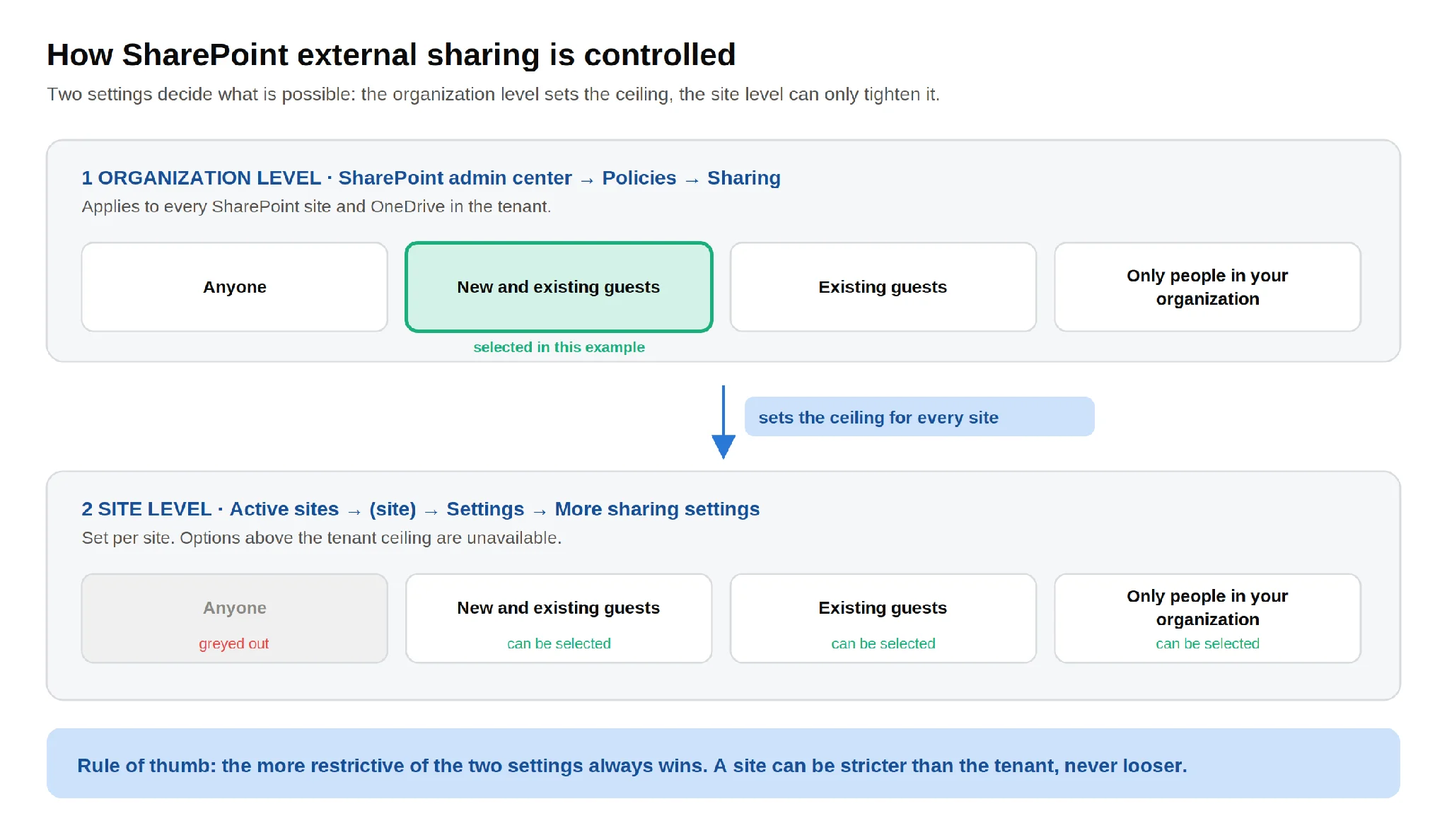Click the subtitle starting 'Two settings decide what is possible'
This screenshot has height=840, width=1447.
pyautogui.click(x=493, y=94)
